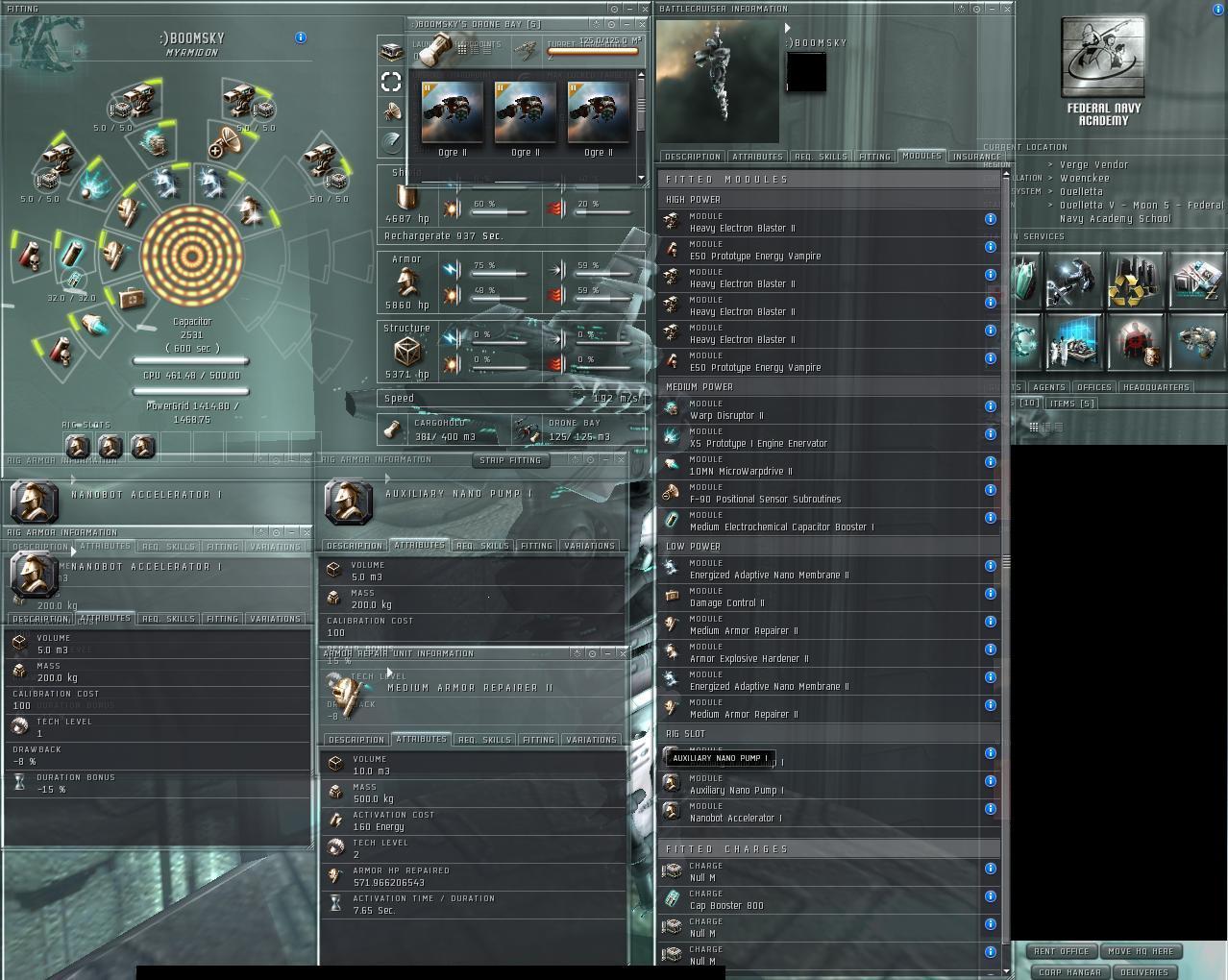Image resolution: width=1228 pixels, height=980 pixels.
Task: Select the Armor HP Repaired 571.966206543 attribute
Action: tap(473, 876)
